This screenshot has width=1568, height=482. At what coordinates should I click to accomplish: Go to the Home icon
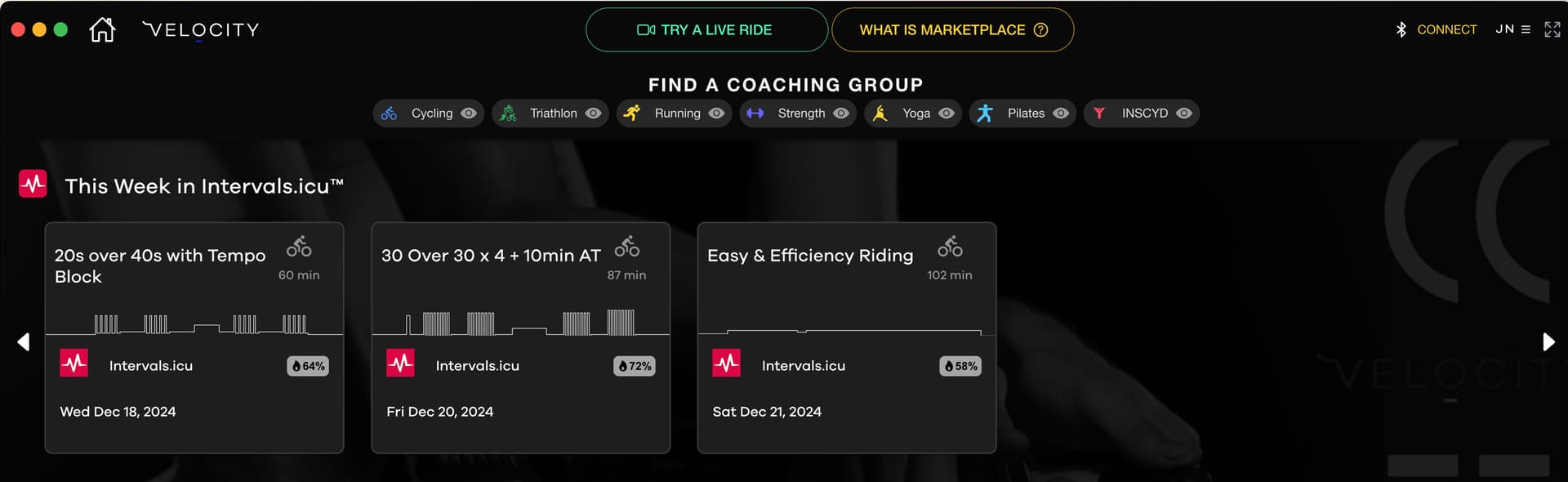pyautogui.click(x=102, y=30)
